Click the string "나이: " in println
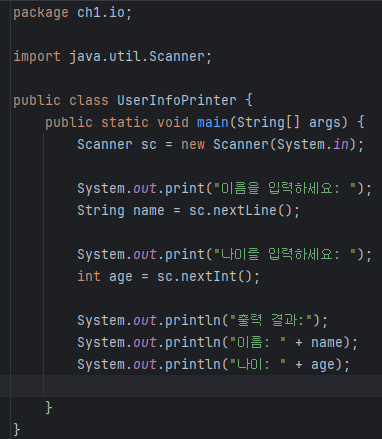Screen dimensions: 382x439 (x=258, y=364)
